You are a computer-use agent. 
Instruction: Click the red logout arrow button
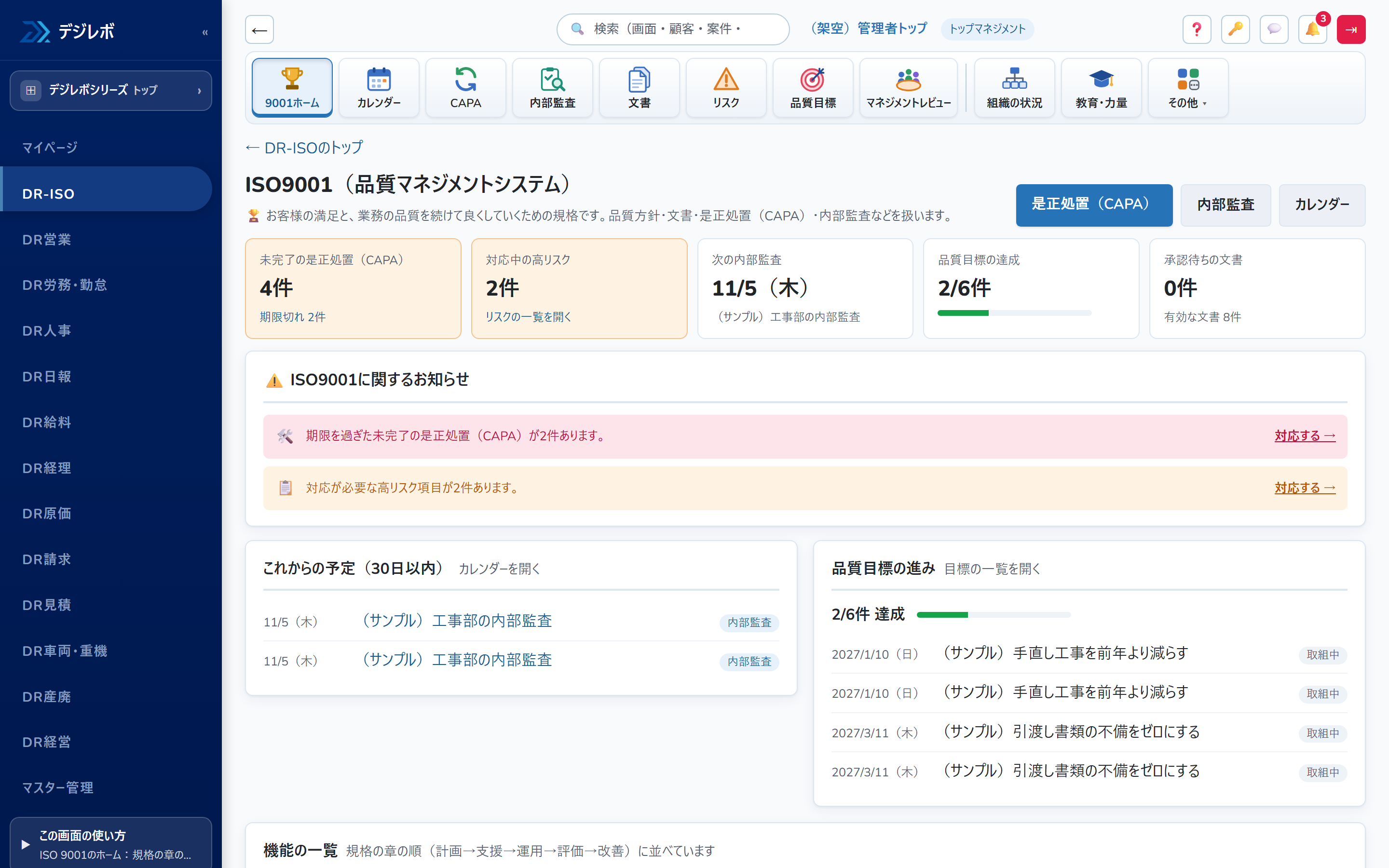click(1350, 29)
